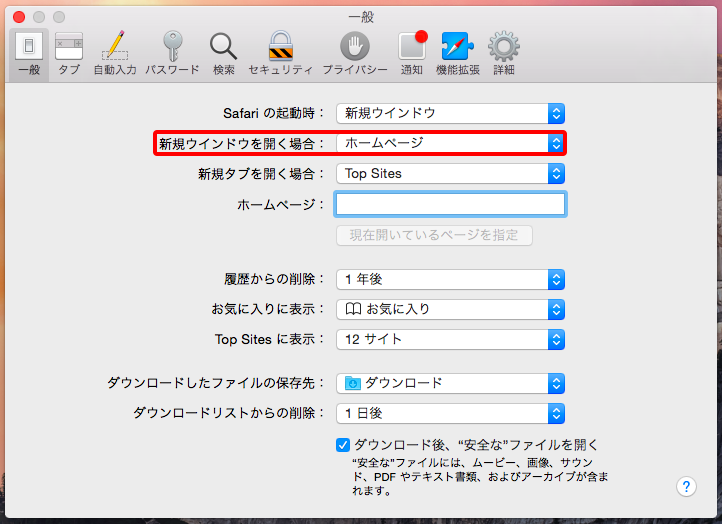
Task: Open the セキュリティ padlock icon pane
Action: point(280,54)
